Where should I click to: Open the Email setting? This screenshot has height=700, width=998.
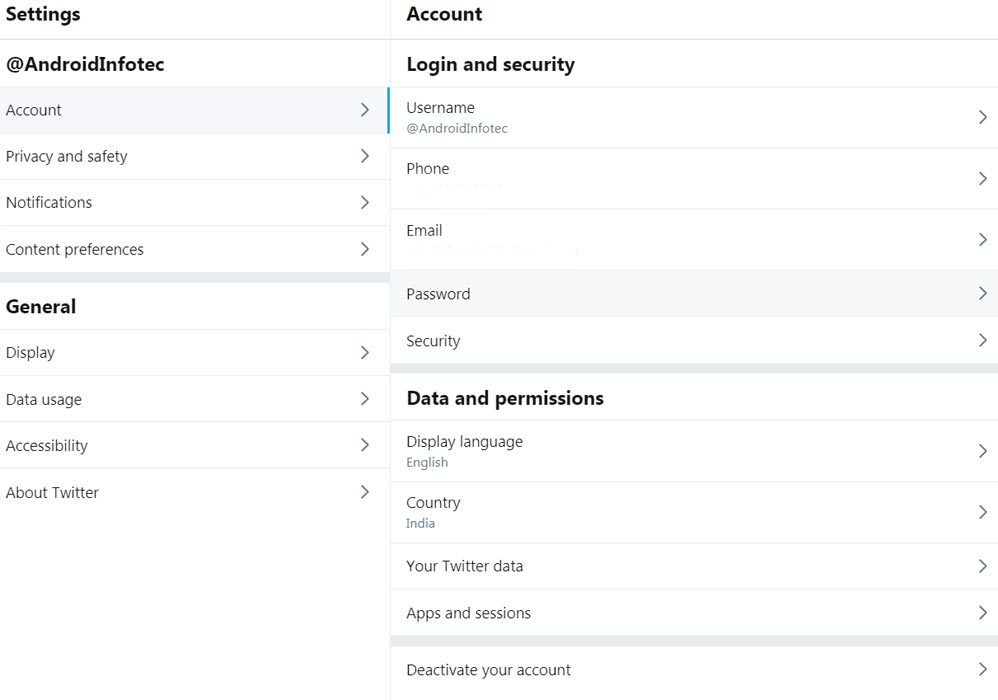694,240
